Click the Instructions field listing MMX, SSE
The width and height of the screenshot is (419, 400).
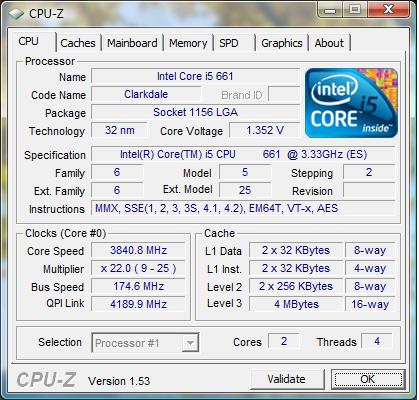[x=243, y=208]
